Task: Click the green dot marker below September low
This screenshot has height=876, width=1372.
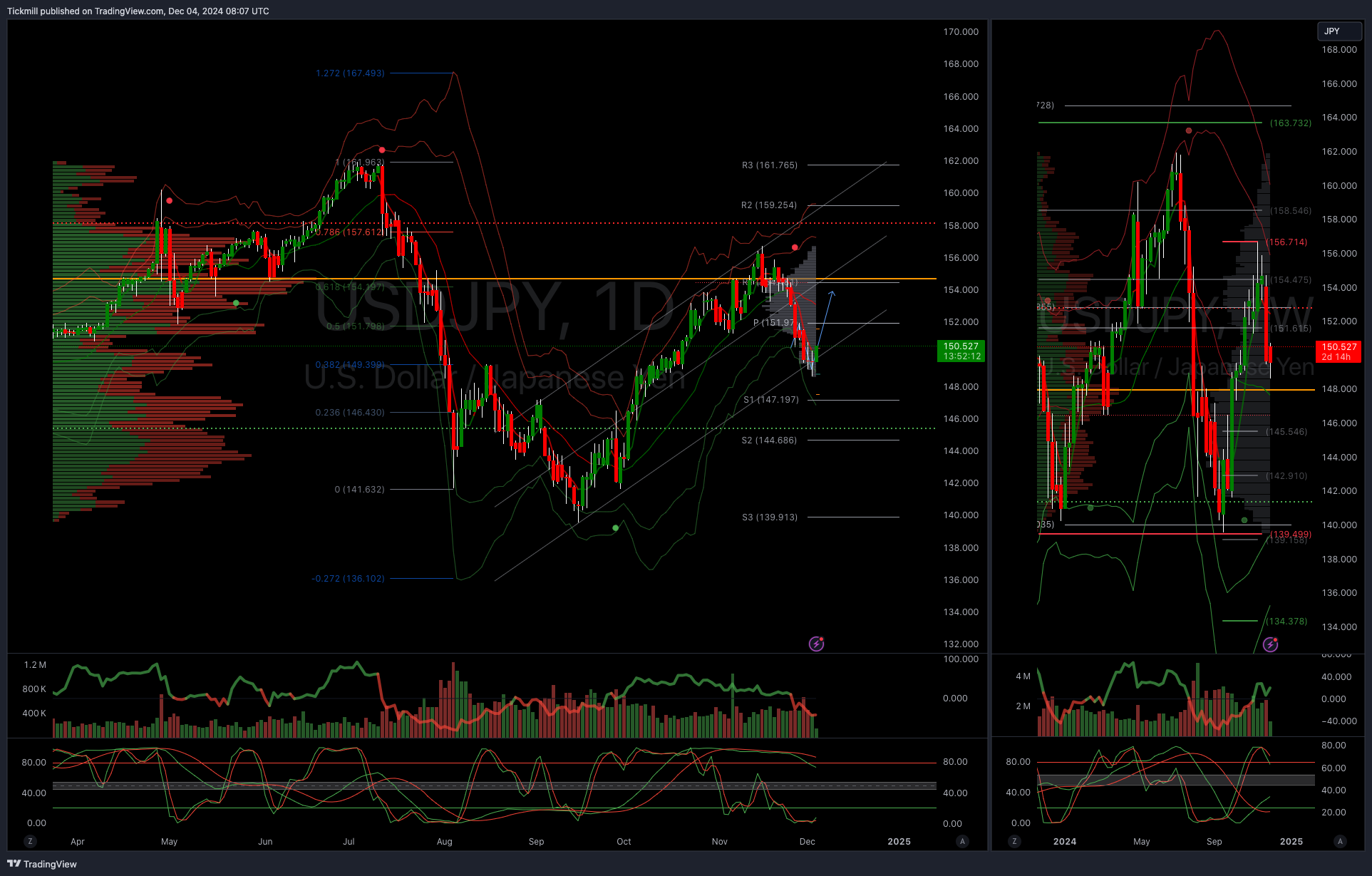Action: [x=616, y=527]
